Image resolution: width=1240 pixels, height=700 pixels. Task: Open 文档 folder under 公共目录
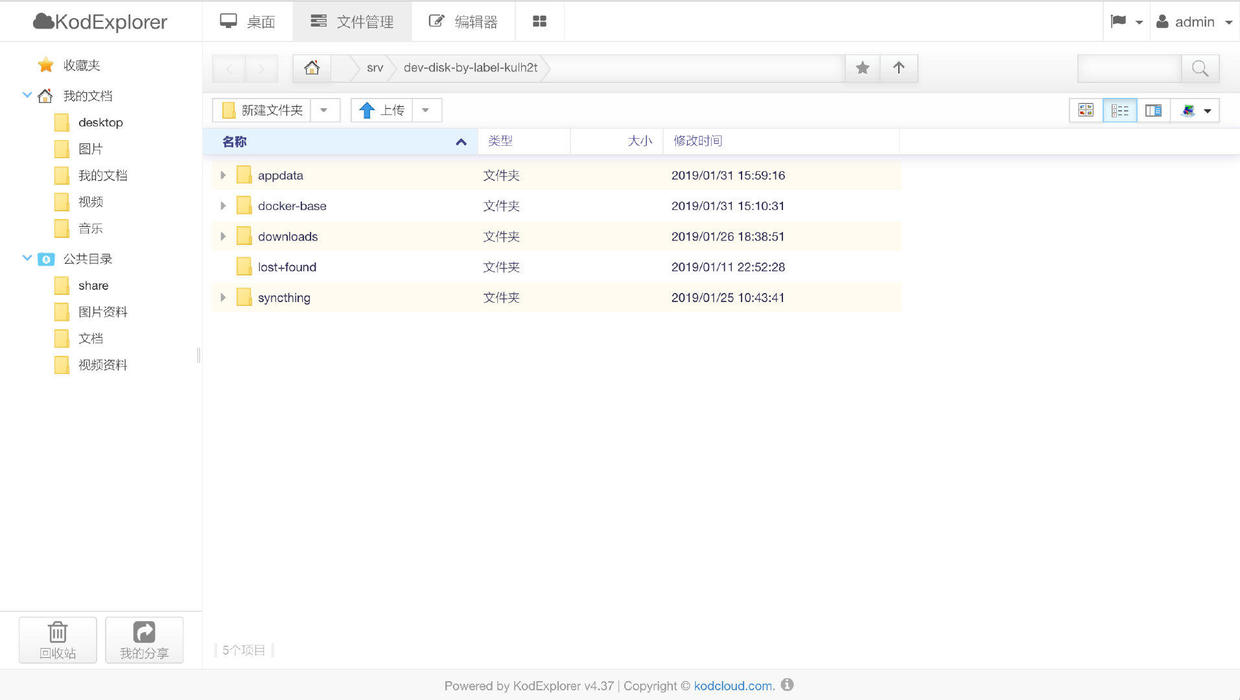coord(90,338)
